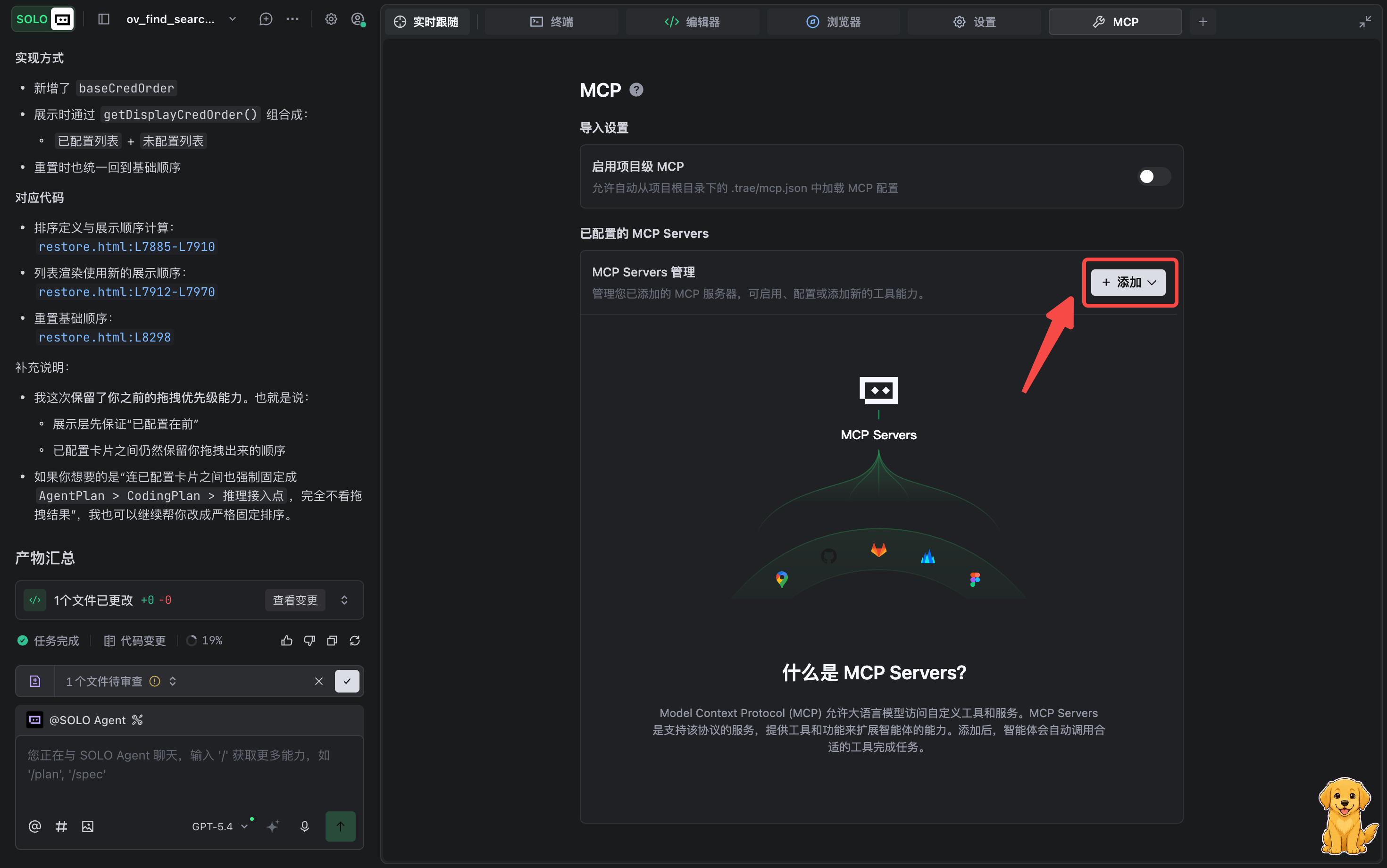Open the GPT-5.4 model selector
The image size is (1387, 868).
[220, 826]
